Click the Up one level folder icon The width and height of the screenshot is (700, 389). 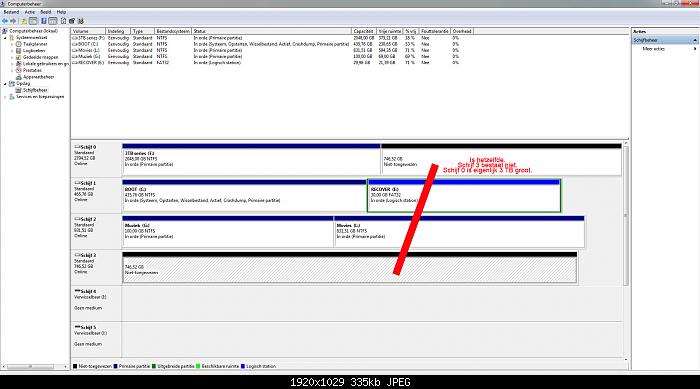pos(24,21)
